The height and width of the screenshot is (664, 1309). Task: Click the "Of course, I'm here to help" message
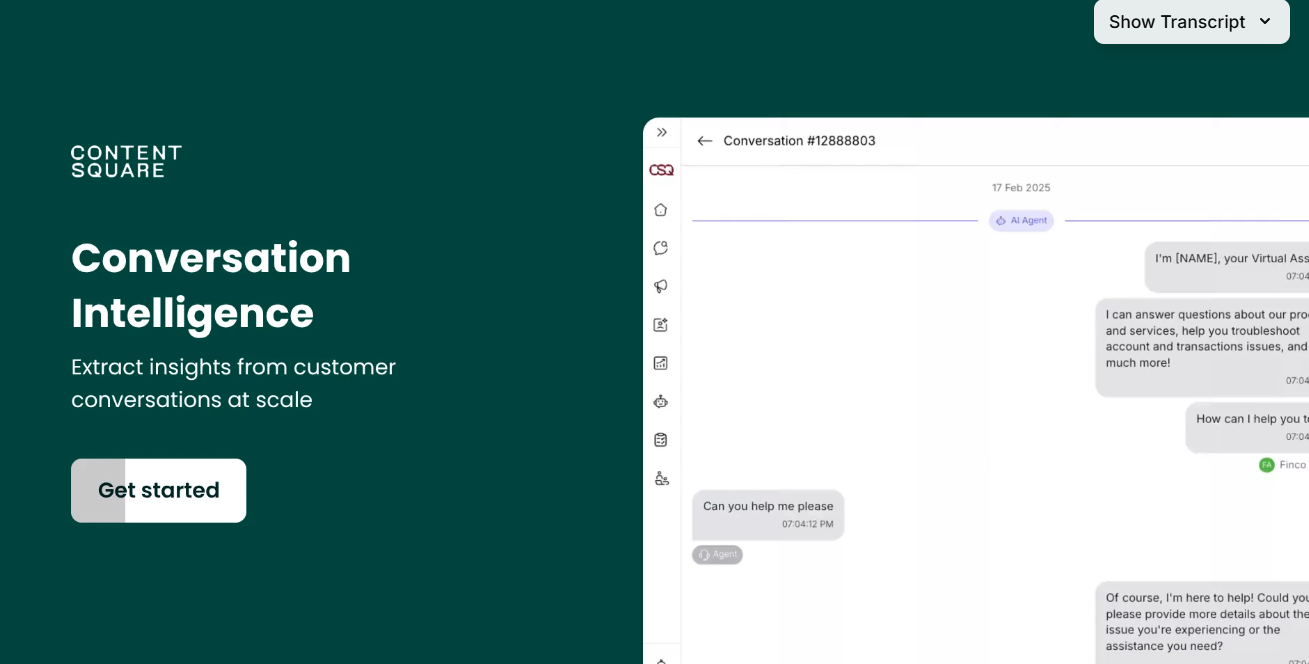click(1202, 622)
